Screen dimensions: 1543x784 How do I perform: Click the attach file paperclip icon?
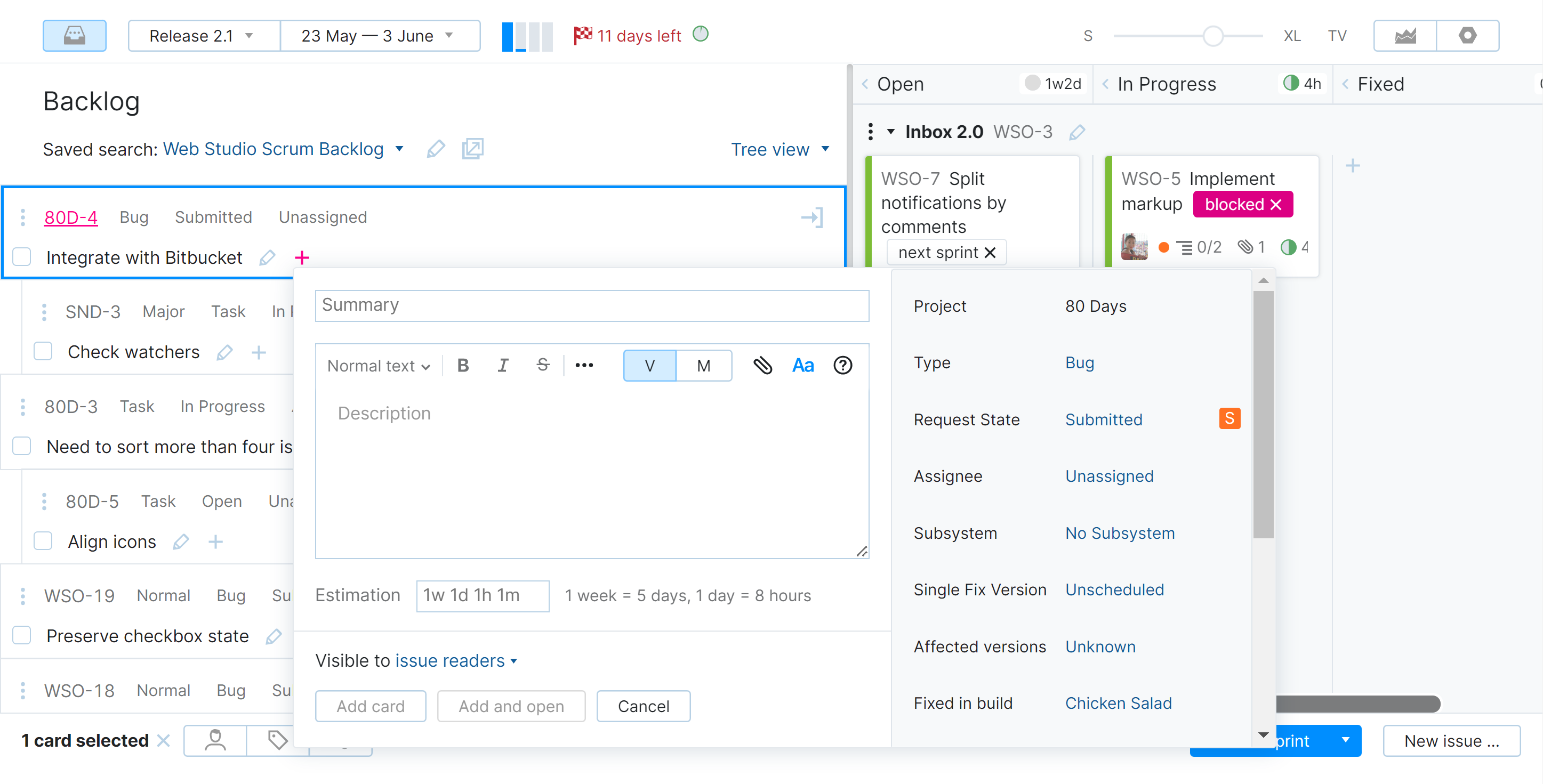(762, 365)
